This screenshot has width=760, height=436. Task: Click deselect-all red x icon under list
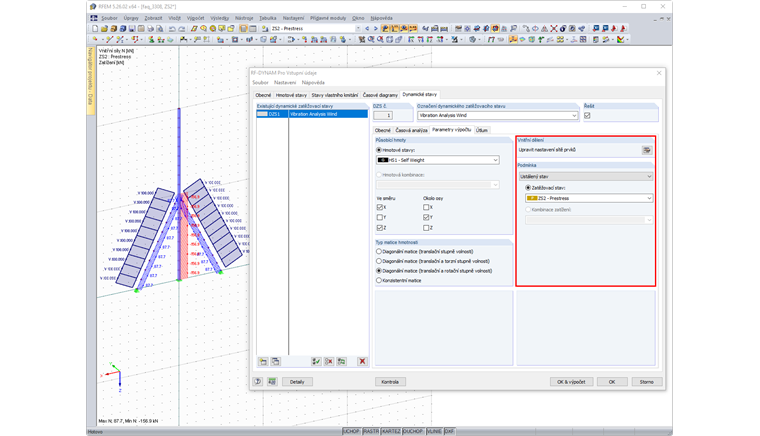(329, 361)
